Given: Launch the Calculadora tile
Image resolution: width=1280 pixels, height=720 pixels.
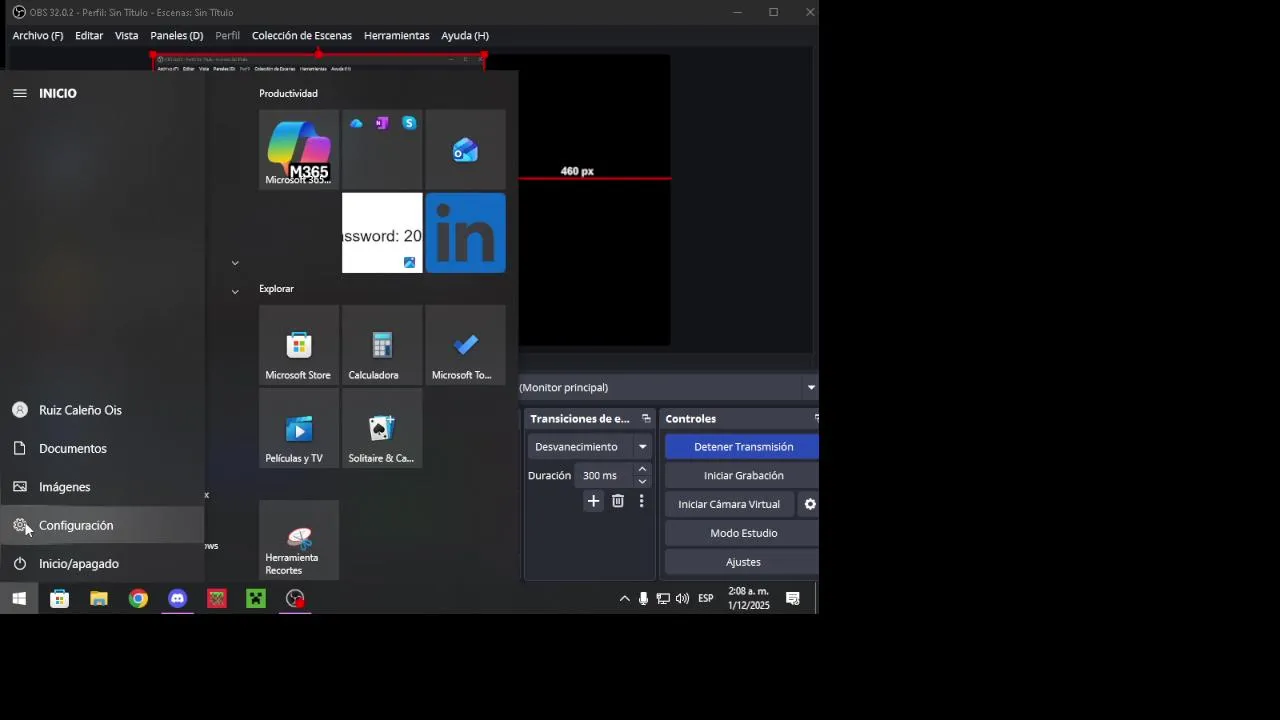Looking at the screenshot, I should tap(382, 345).
